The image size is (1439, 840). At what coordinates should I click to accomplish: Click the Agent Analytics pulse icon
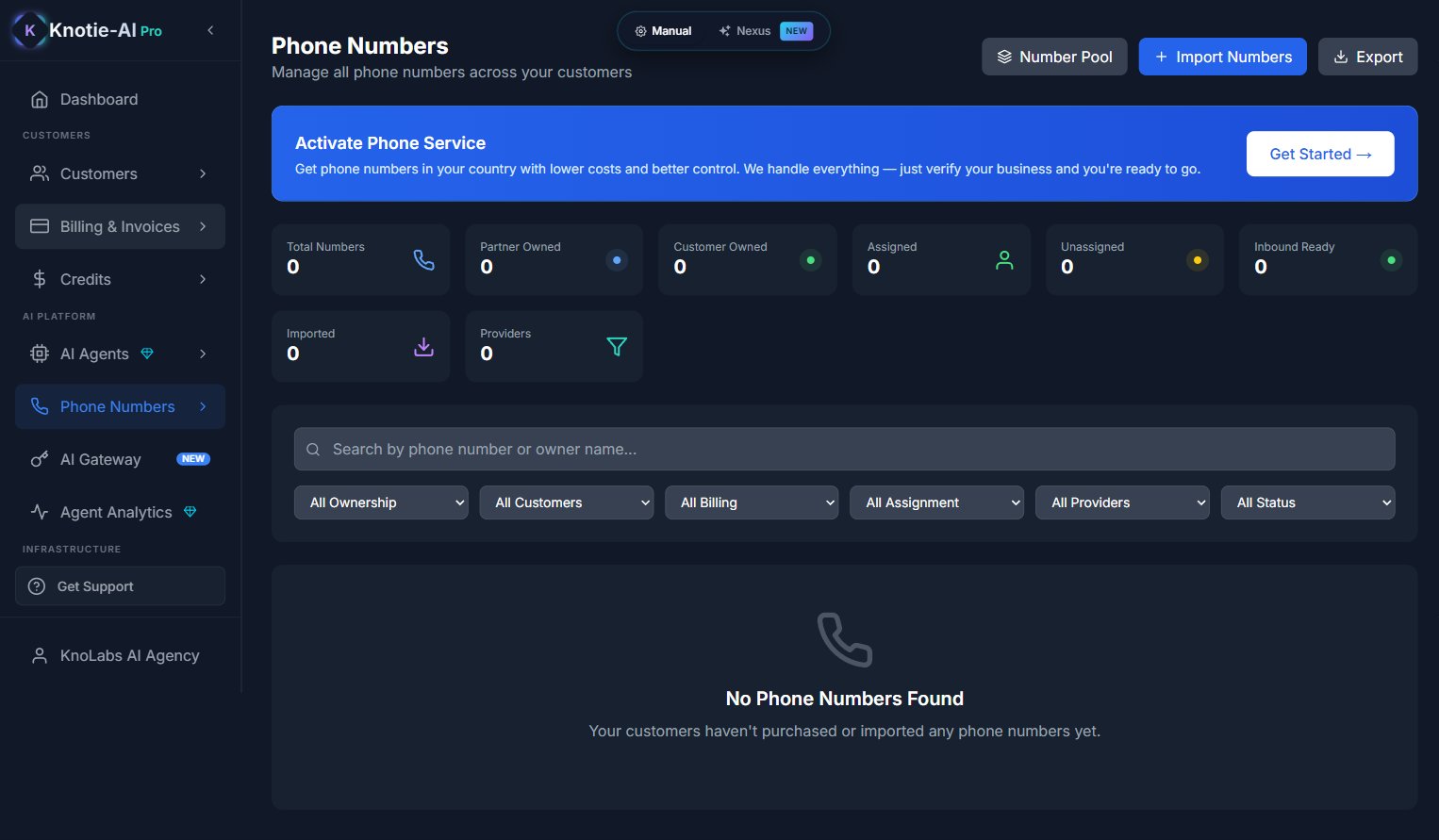pyautogui.click(x=40, y=512)
